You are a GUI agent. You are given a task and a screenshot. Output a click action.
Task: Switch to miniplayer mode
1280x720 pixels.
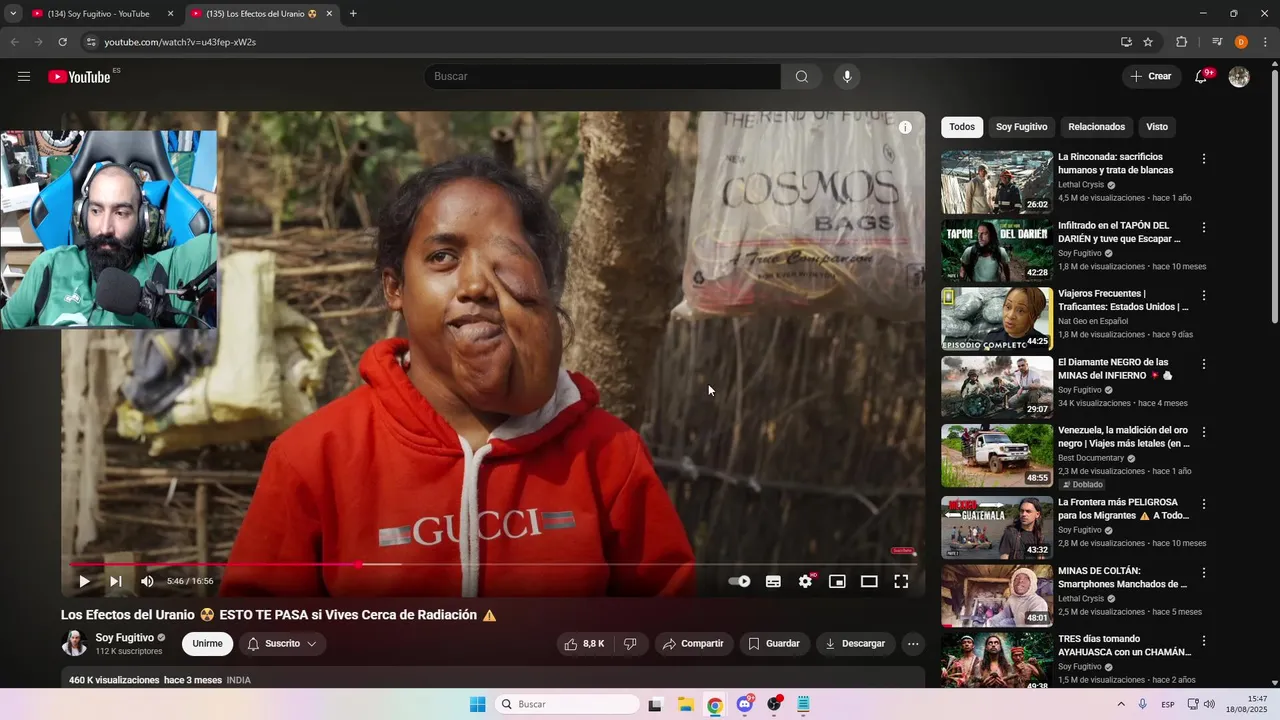837,581
